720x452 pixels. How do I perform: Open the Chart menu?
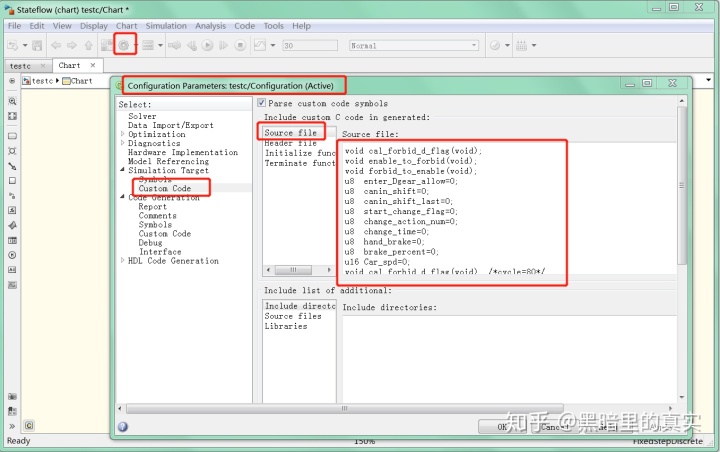pos(126,26)
